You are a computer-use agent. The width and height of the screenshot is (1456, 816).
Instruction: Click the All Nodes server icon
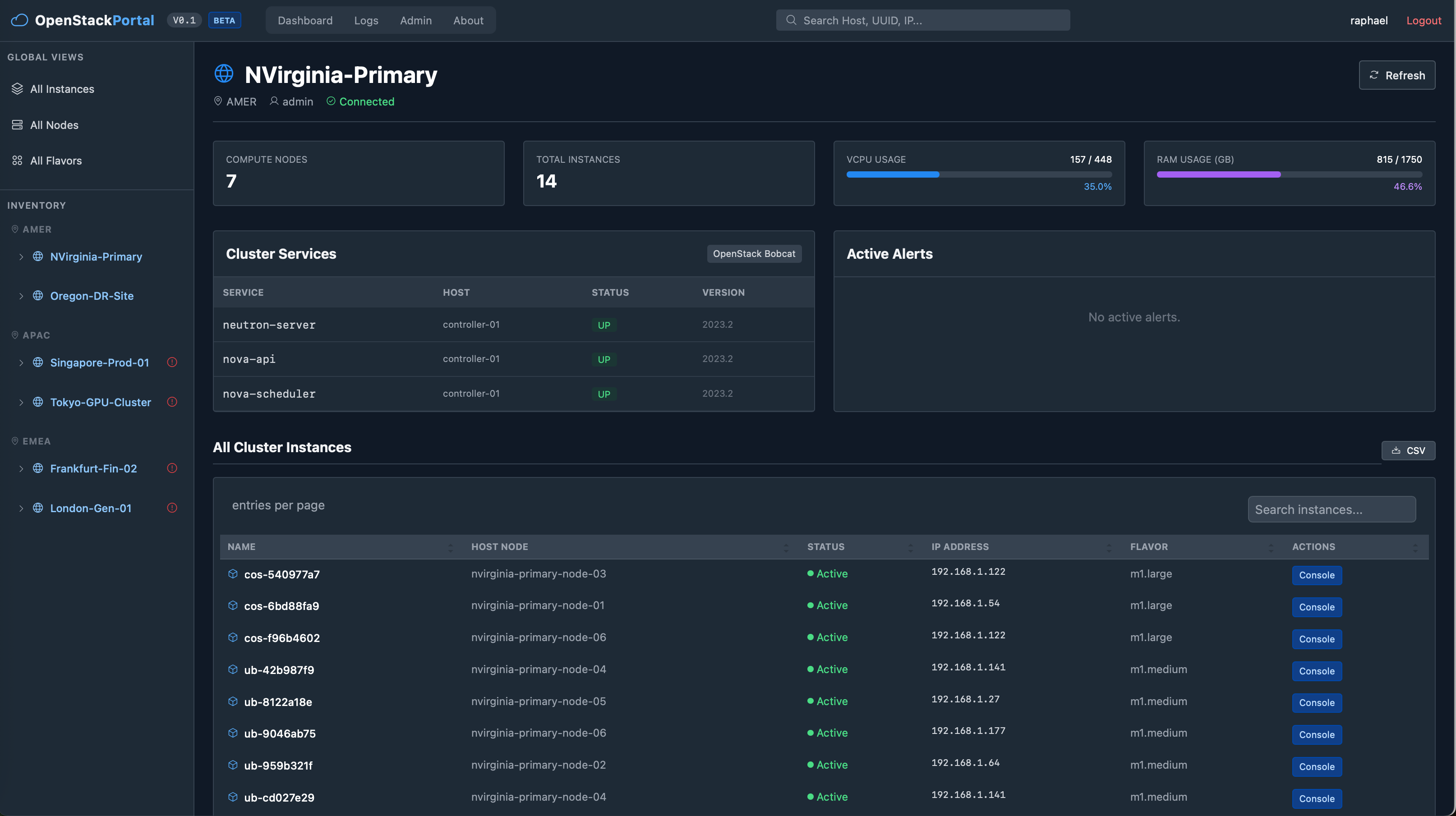coord(17,125)
